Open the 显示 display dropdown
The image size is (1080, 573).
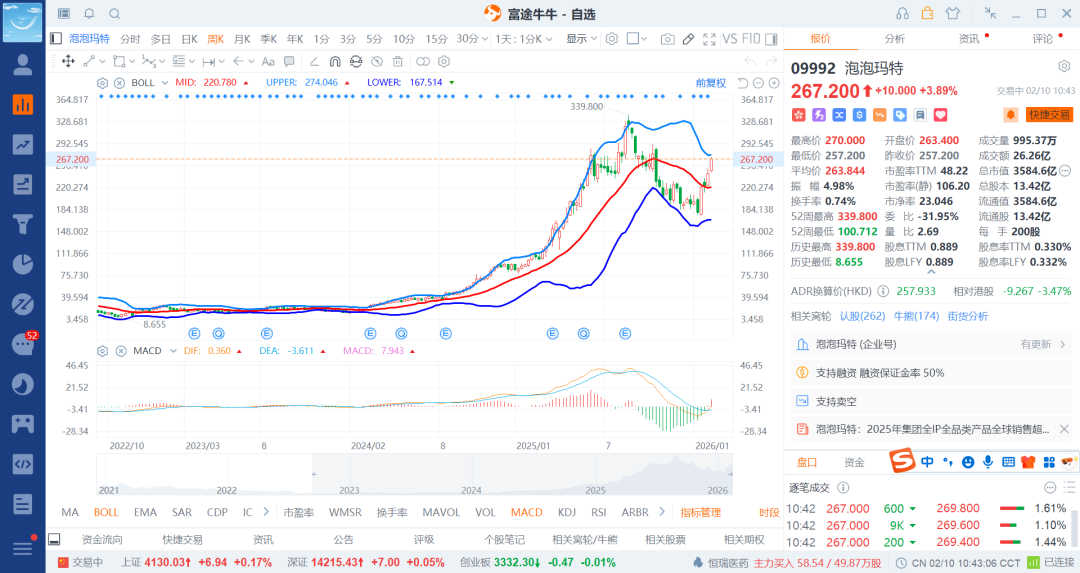581,39
